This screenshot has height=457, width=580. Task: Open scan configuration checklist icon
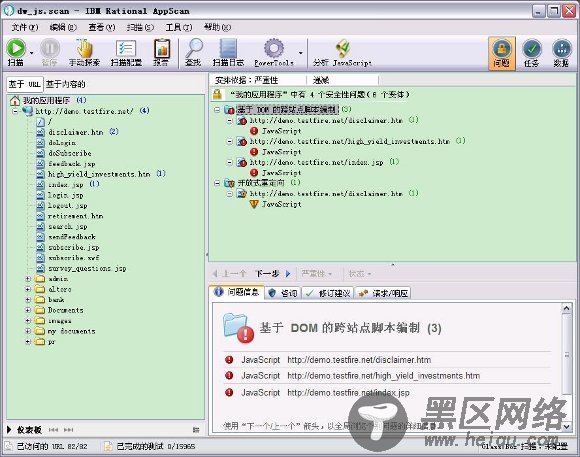[x=126, y=48]
